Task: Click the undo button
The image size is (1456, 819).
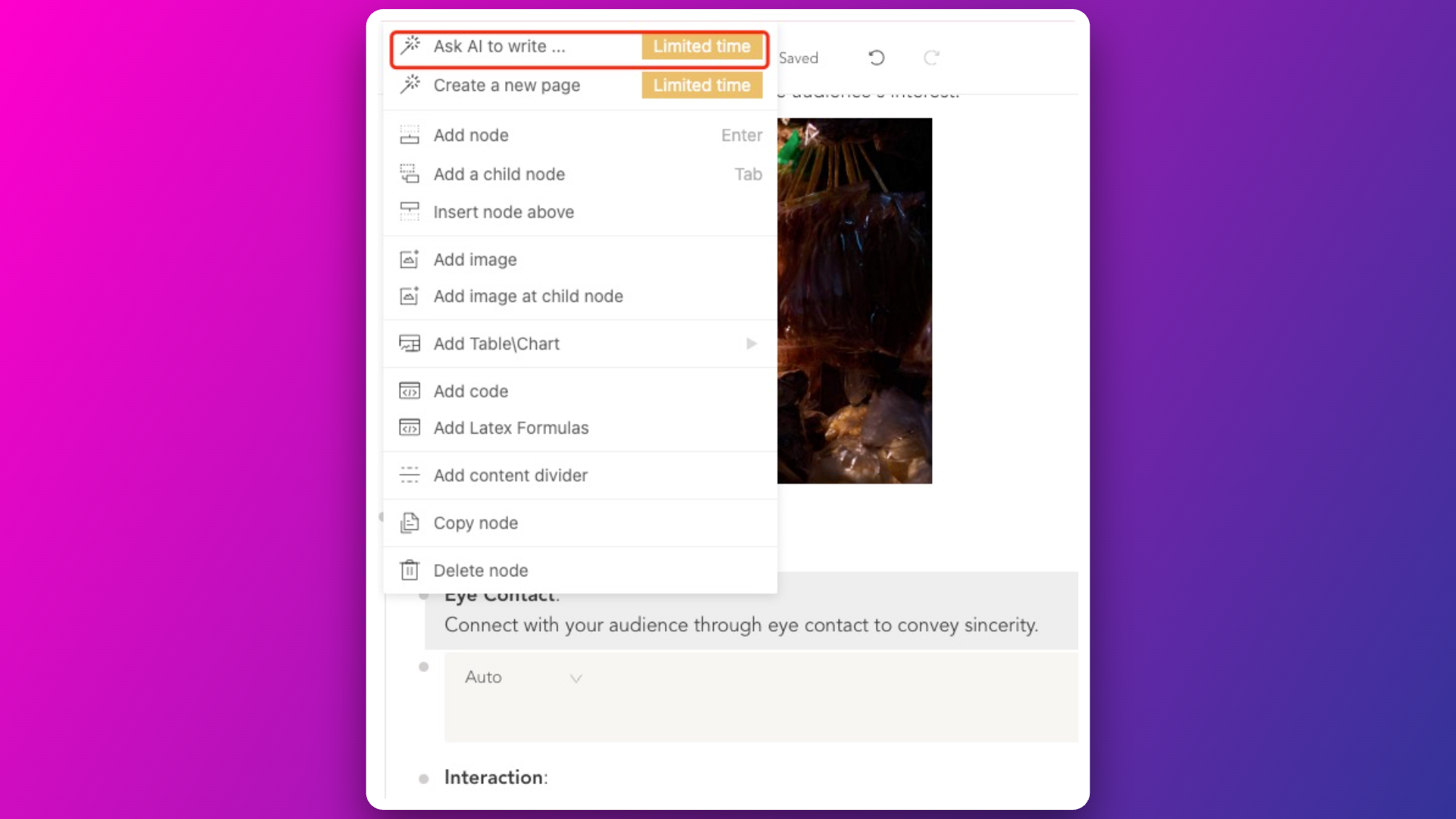Action: click(x=874, y=57)
